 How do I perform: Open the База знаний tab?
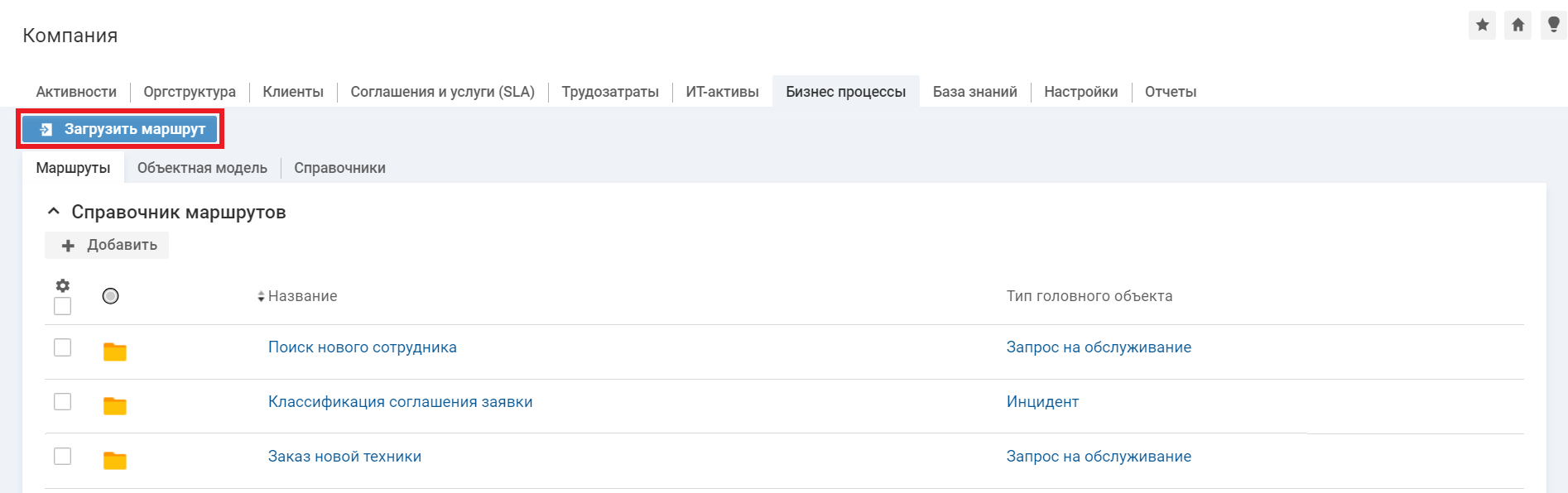pyautogui.click(x=974, y=92)
